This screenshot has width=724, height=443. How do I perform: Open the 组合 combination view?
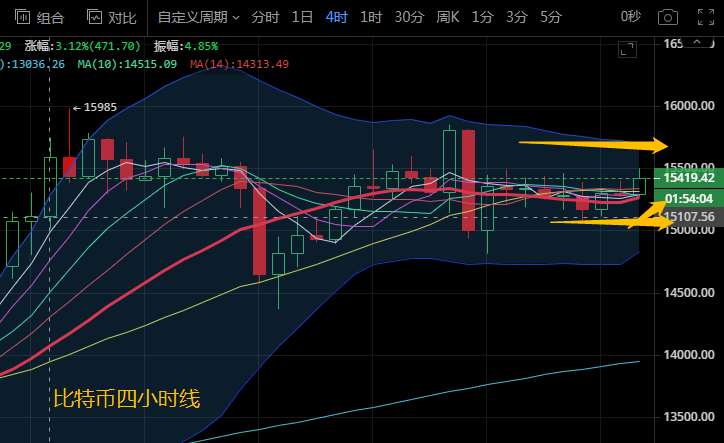click(39, 18)
